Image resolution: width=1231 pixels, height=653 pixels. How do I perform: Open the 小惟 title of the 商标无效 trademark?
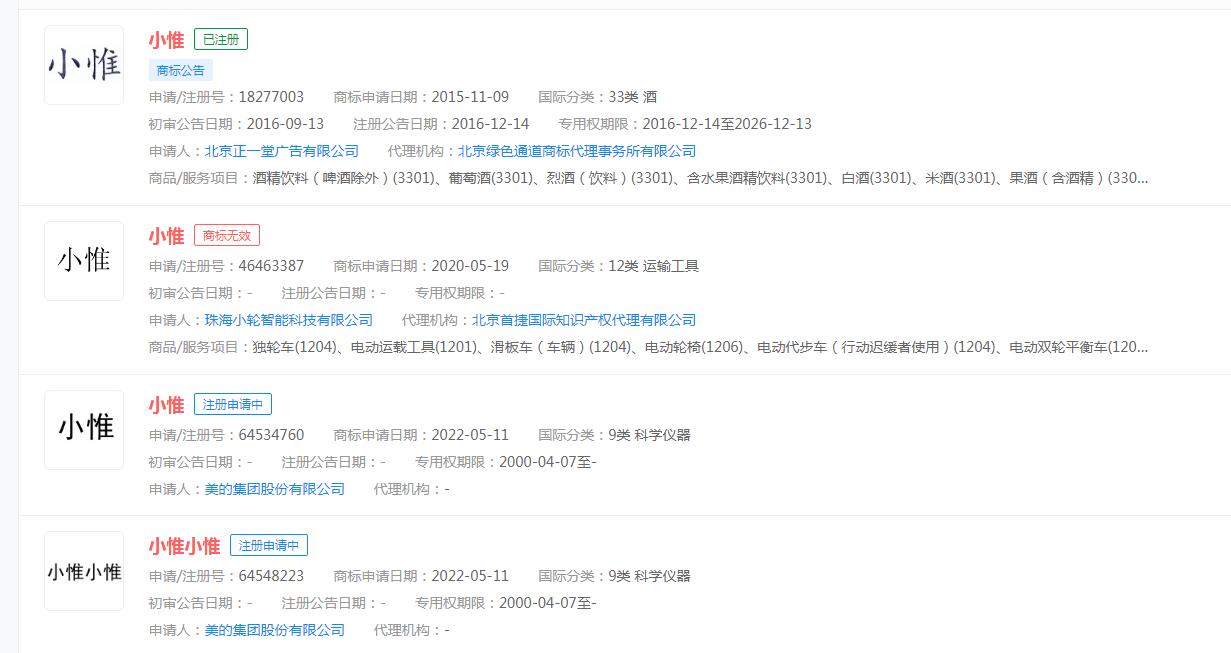(166, 236)
